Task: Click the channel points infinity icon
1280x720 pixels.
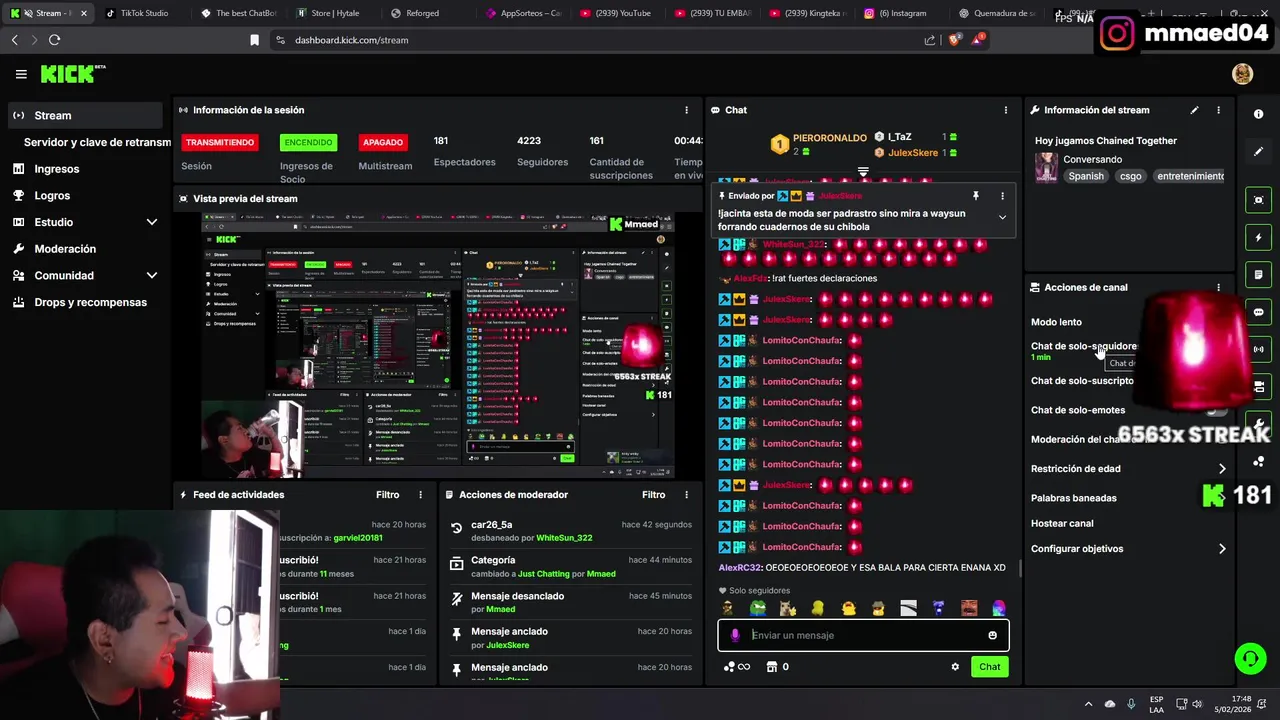Action: click(x=737, y=667)
